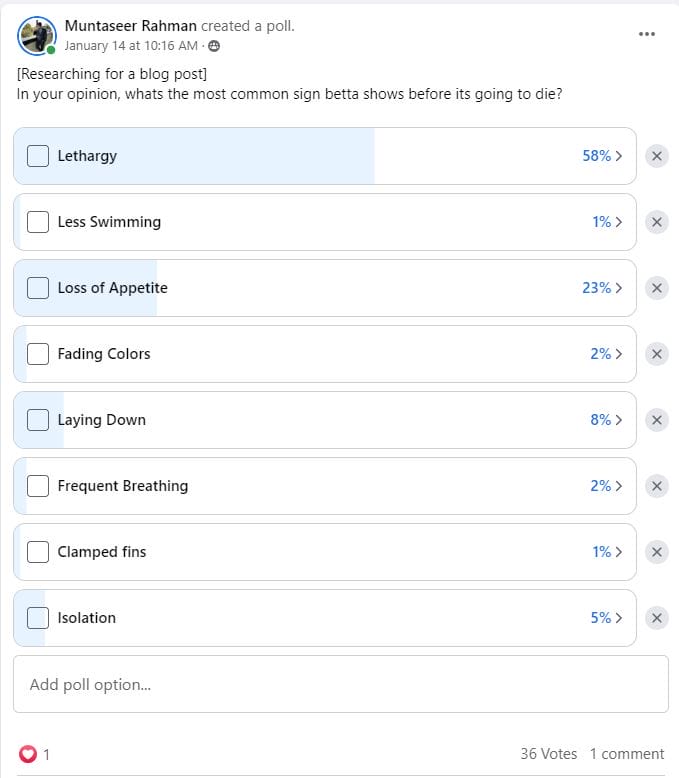The image size is (679, 778).
Task: Click the heart reaction icon
Action: [x=28, y=754]
